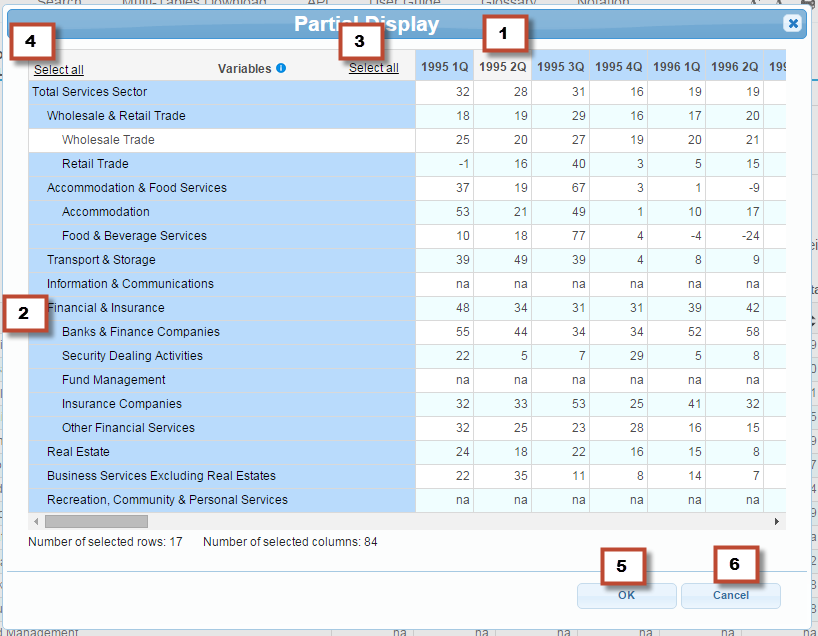The width and height of the screenshot is (818, 636).
Task: Toggle the 1996 1Q column header
Action: click(x=676, y=67)
